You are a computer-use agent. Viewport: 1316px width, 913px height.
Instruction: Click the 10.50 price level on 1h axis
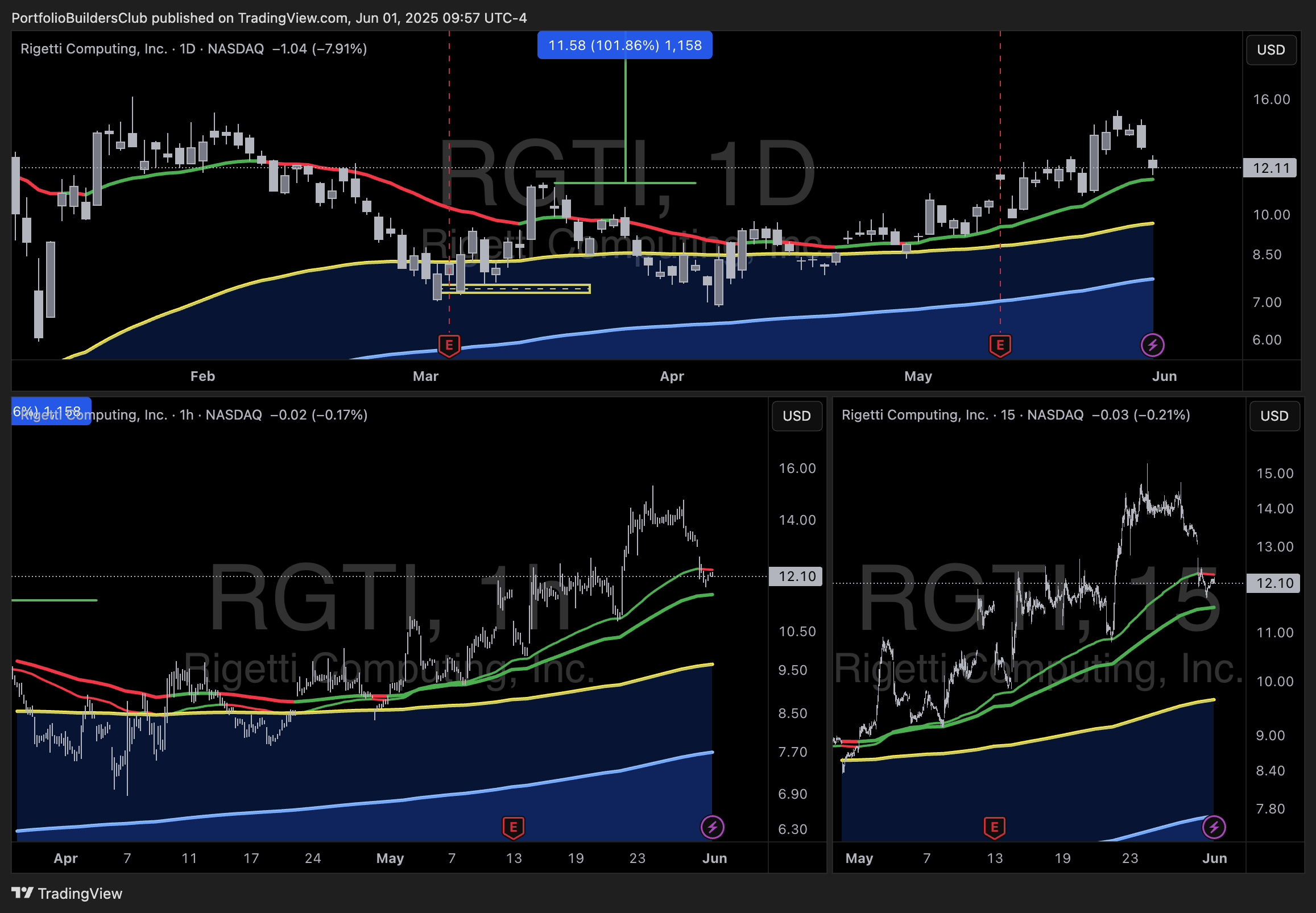[x=797, y=632]
